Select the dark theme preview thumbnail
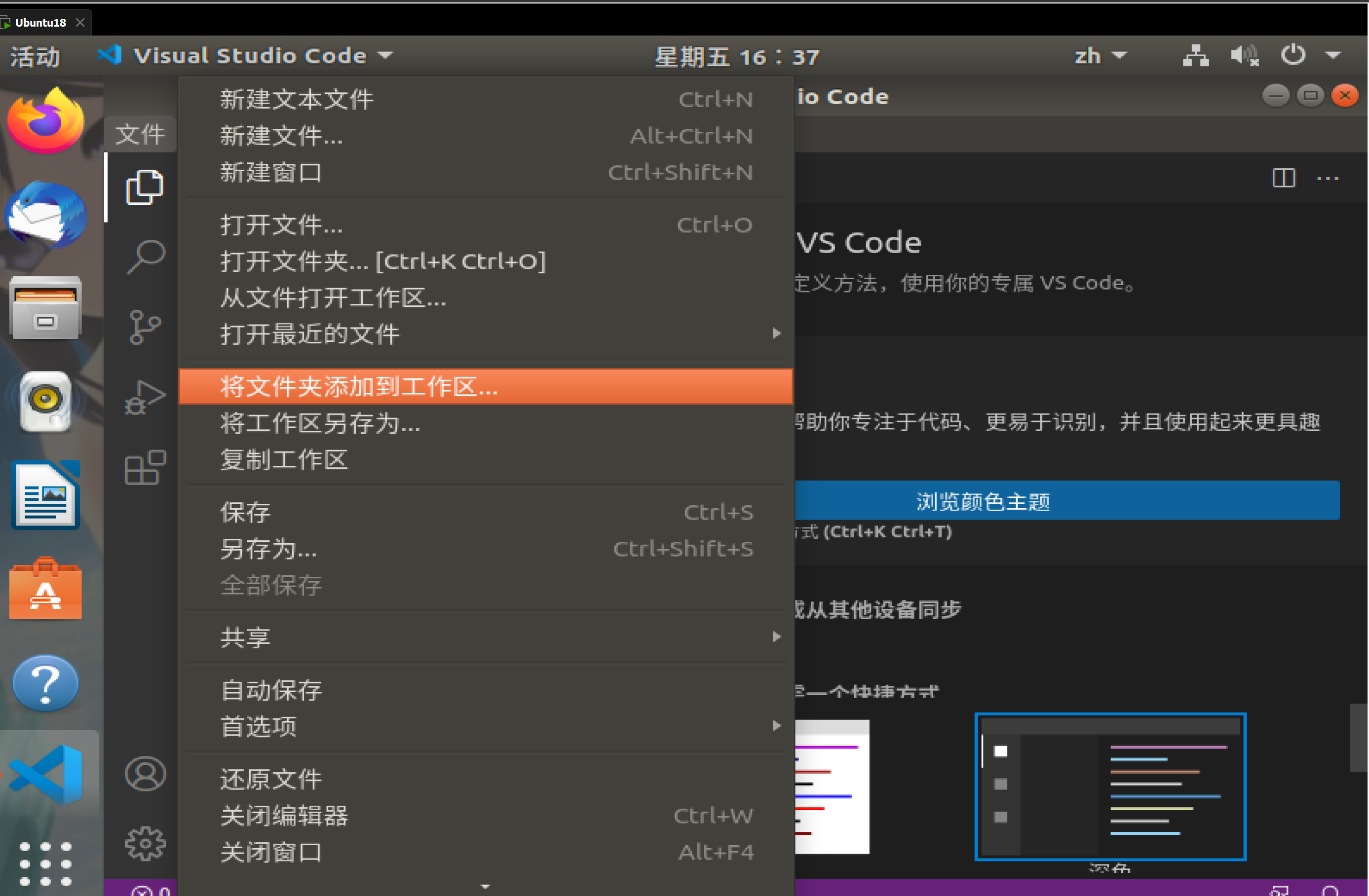Image resolution: width=1369 pixels, height=896 pixels. pos(1110,786)
